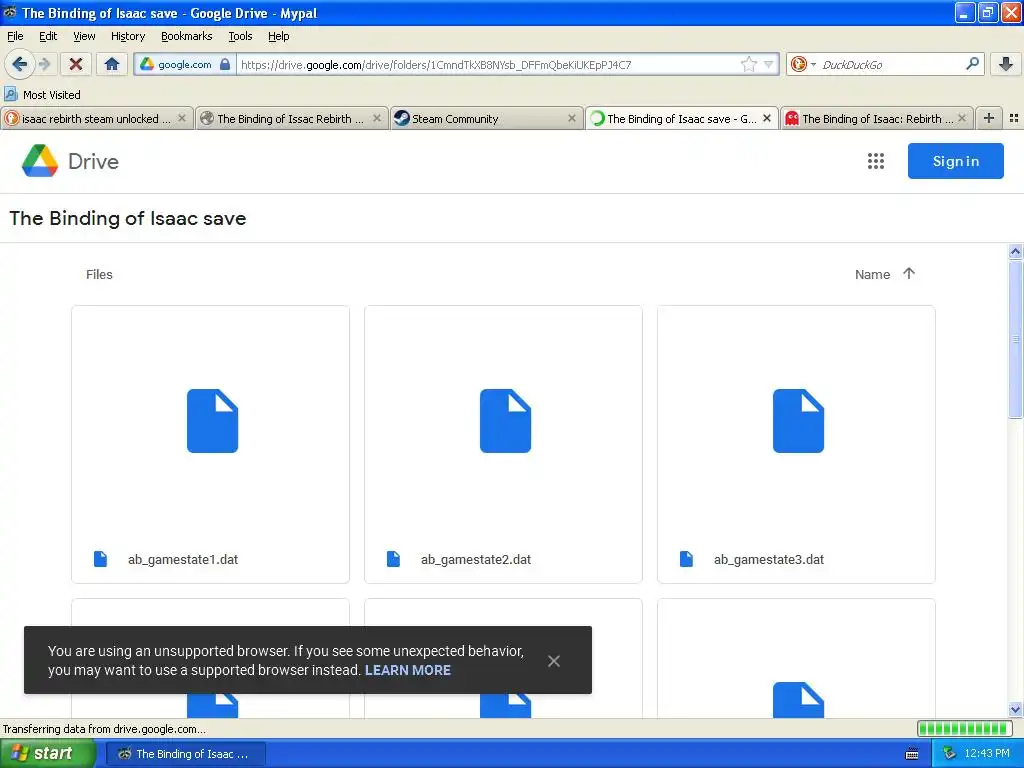Click the vertical scrollbar thumb
This screenshot has height=768, width=1024.
[x=1015, y=338]
